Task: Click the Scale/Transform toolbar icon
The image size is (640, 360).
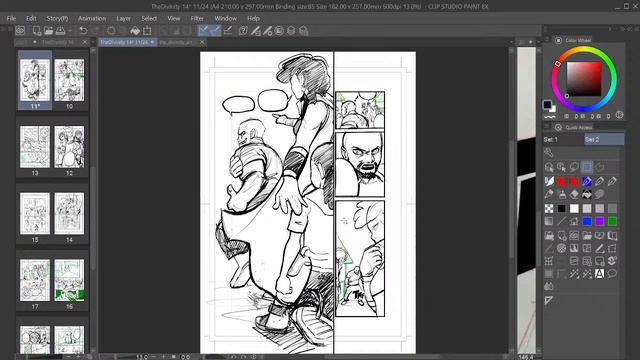Action: tap(147, 31)
